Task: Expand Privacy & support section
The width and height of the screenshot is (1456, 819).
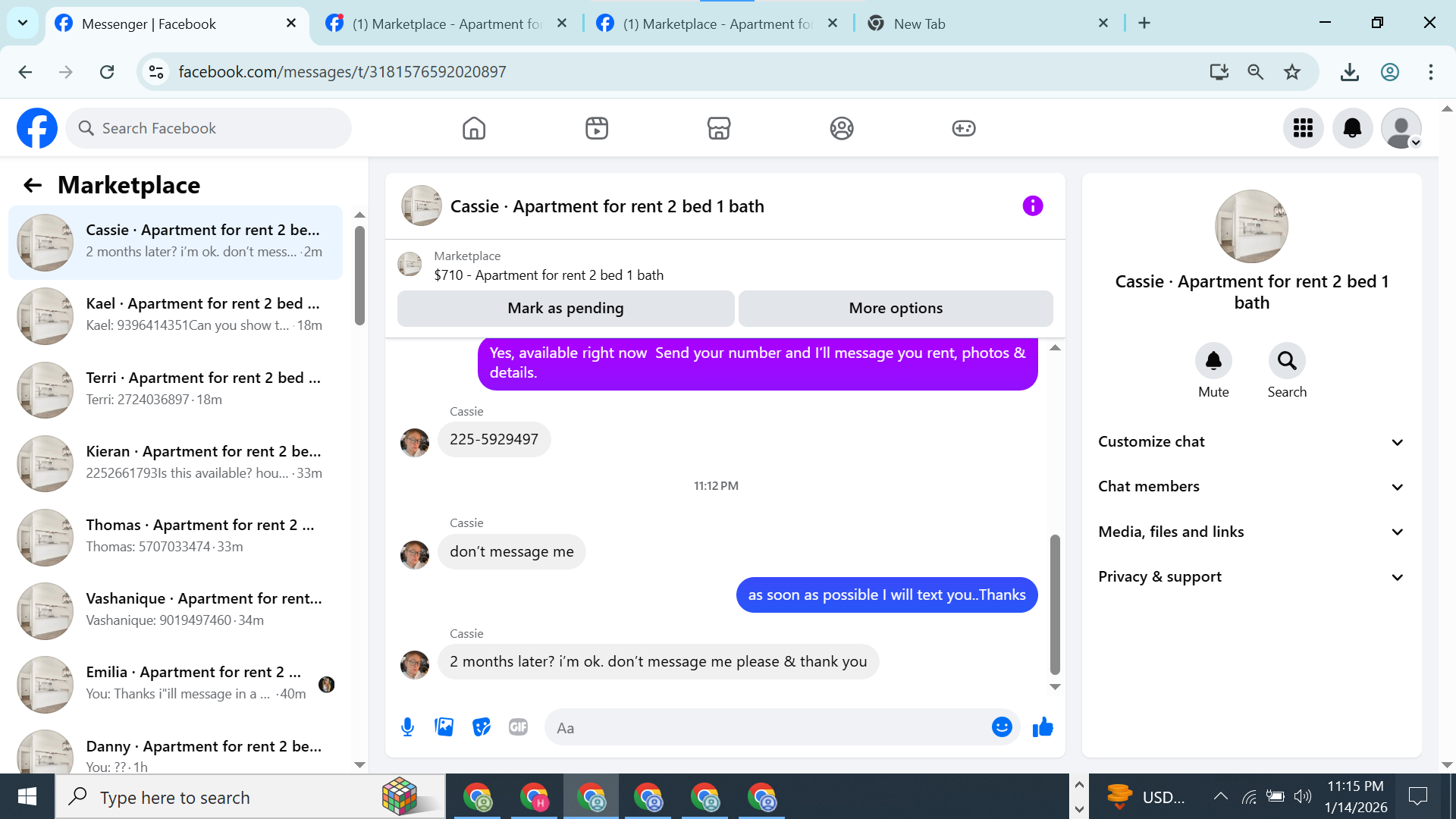Action: (1251, 577)
